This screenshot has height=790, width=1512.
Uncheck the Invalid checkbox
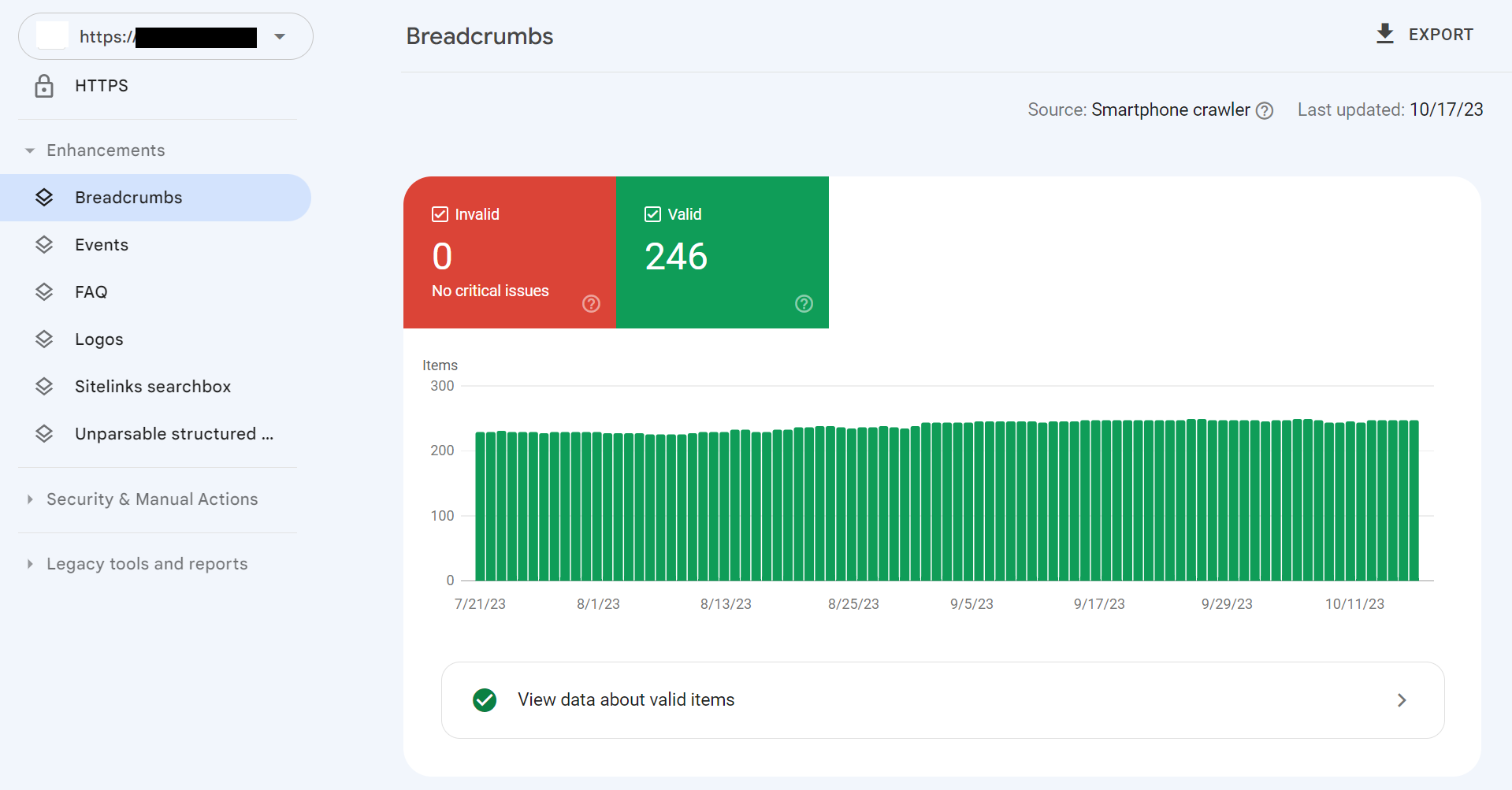point(440,214)
